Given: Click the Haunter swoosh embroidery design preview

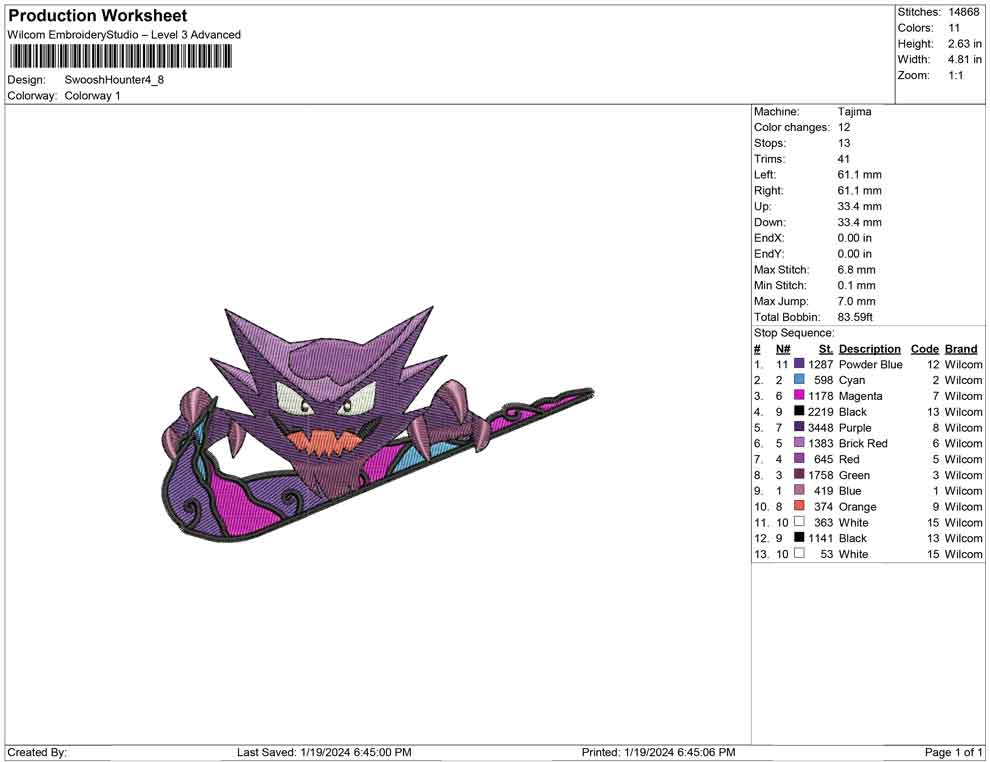Looking at the screenshot, I should coord(378,425).
